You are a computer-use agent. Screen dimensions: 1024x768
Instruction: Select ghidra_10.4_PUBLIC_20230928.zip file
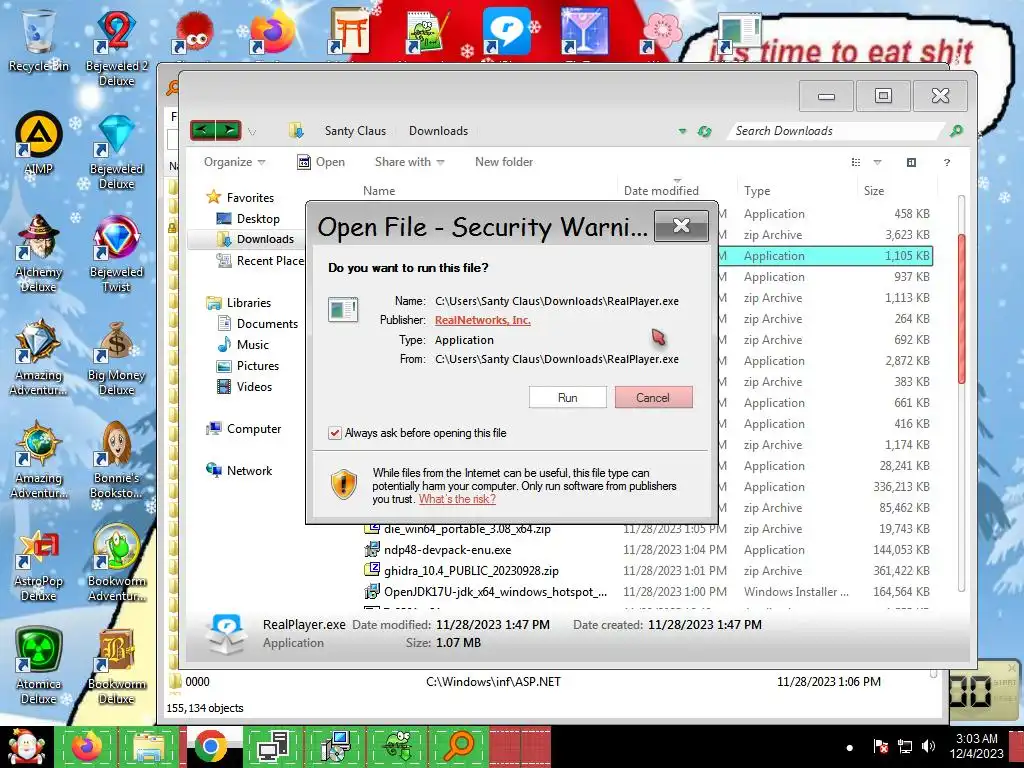(471, 571)
